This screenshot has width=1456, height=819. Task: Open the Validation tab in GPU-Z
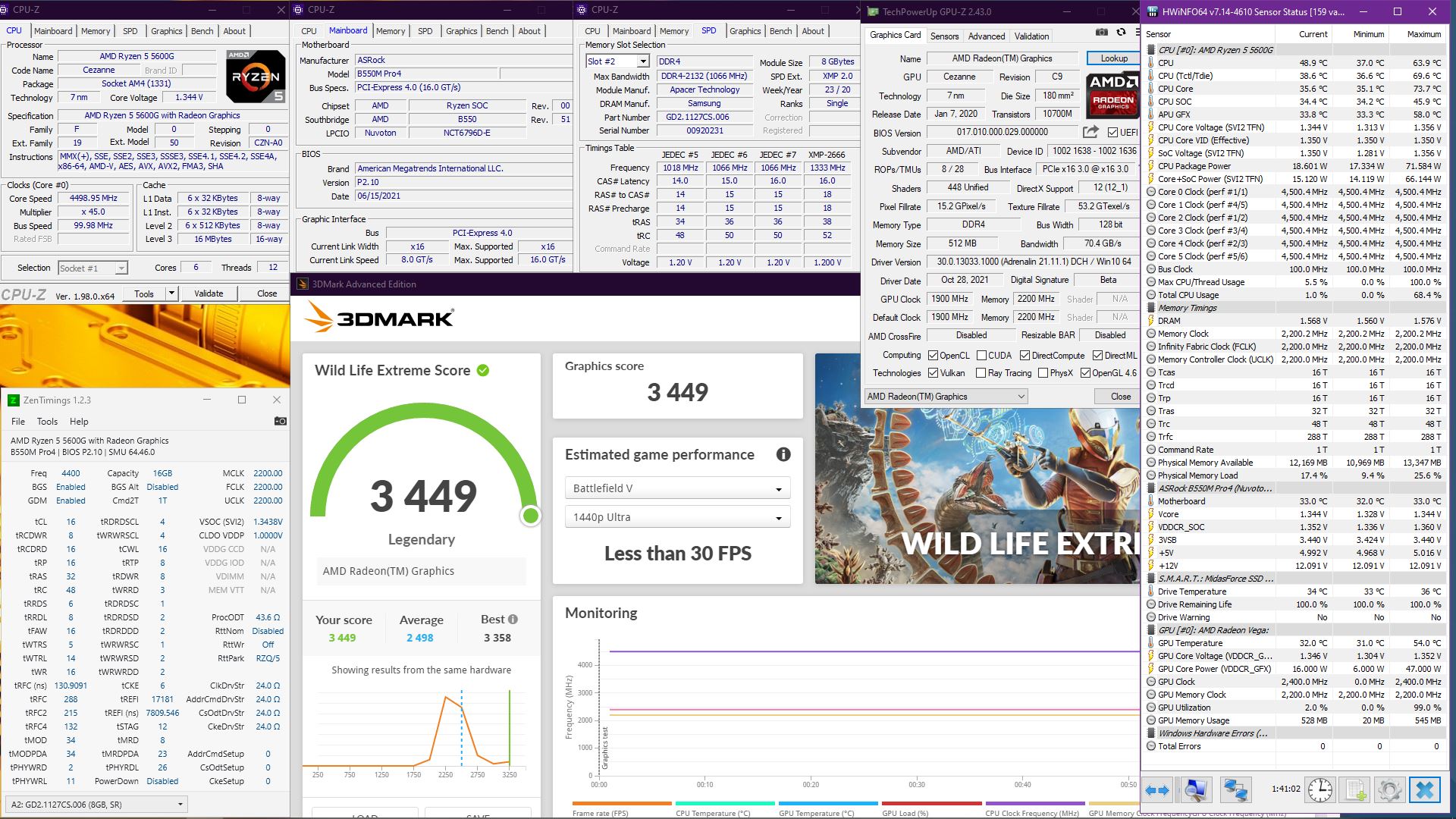[1031, 36]
